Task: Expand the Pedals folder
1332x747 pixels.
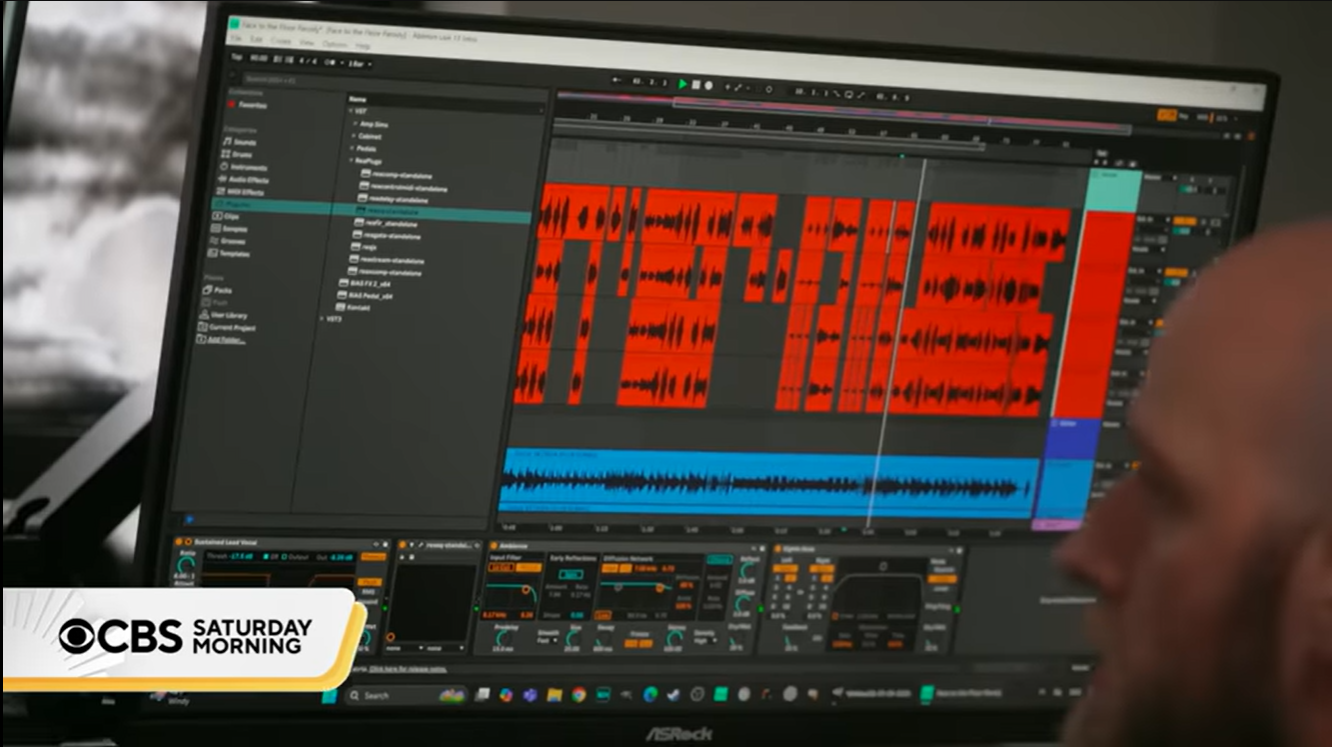Action: 354,148
